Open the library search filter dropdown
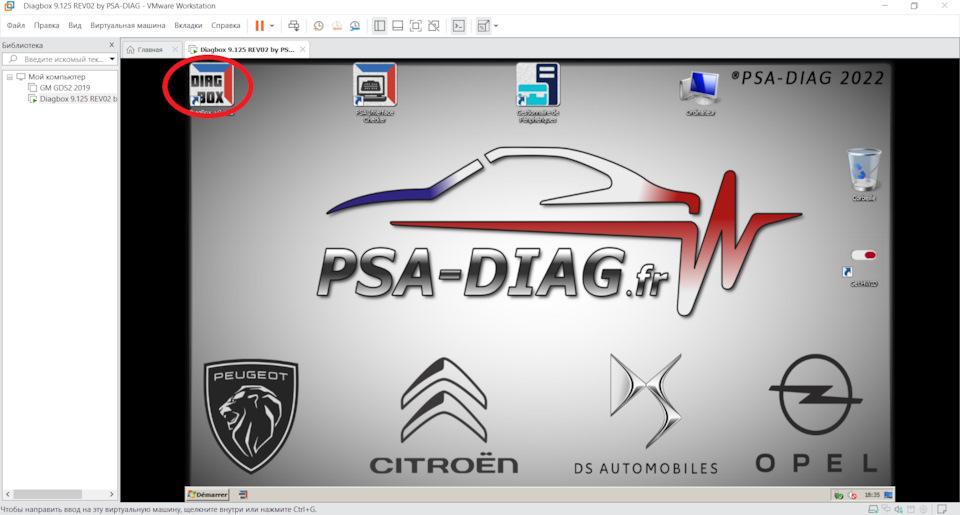This screenshot has height=515, width=960. click(112, 59)
